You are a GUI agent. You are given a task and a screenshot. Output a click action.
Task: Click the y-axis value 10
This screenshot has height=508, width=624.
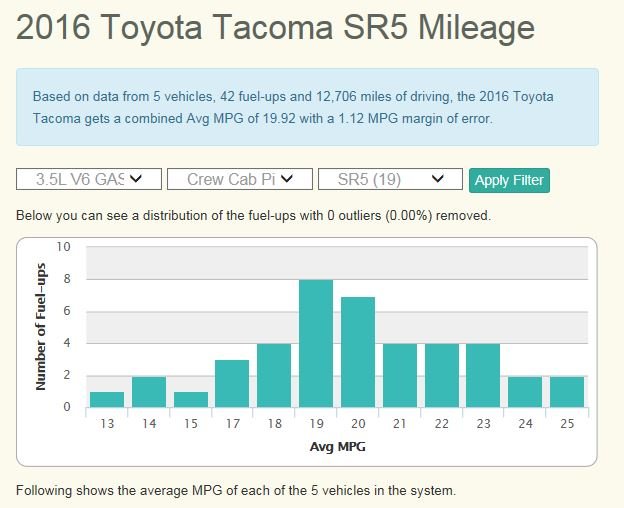[63, 247]
